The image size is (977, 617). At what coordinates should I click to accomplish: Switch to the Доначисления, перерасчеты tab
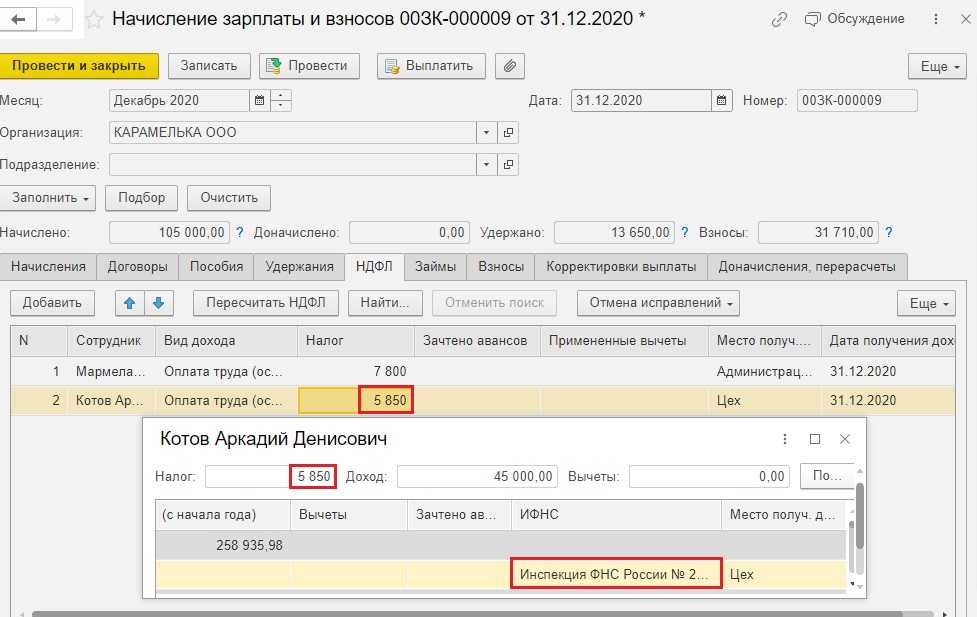click(807, 267)
